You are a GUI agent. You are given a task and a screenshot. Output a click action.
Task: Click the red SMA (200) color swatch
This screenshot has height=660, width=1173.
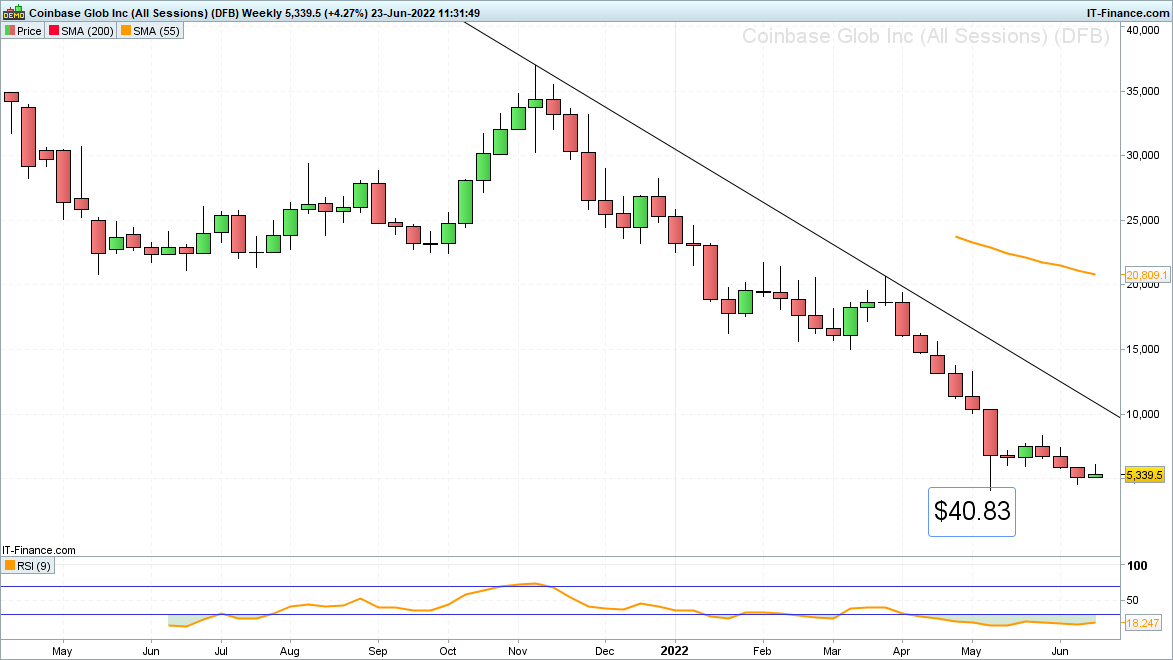(54, 31)
